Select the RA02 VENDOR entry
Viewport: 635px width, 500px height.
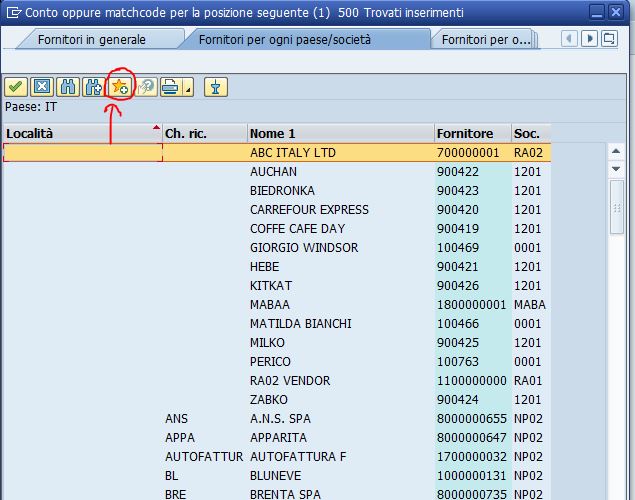(290, 381)
